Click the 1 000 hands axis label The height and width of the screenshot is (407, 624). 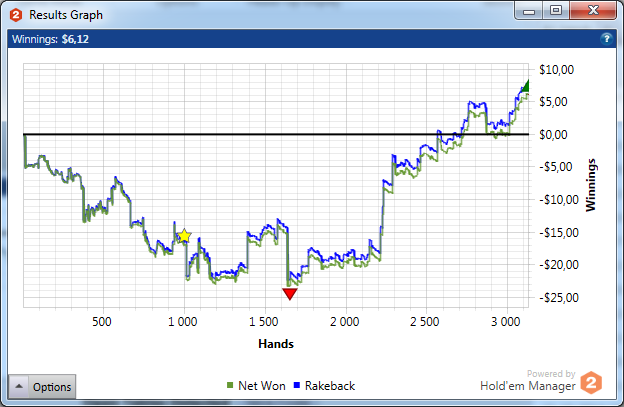[183, 321]
